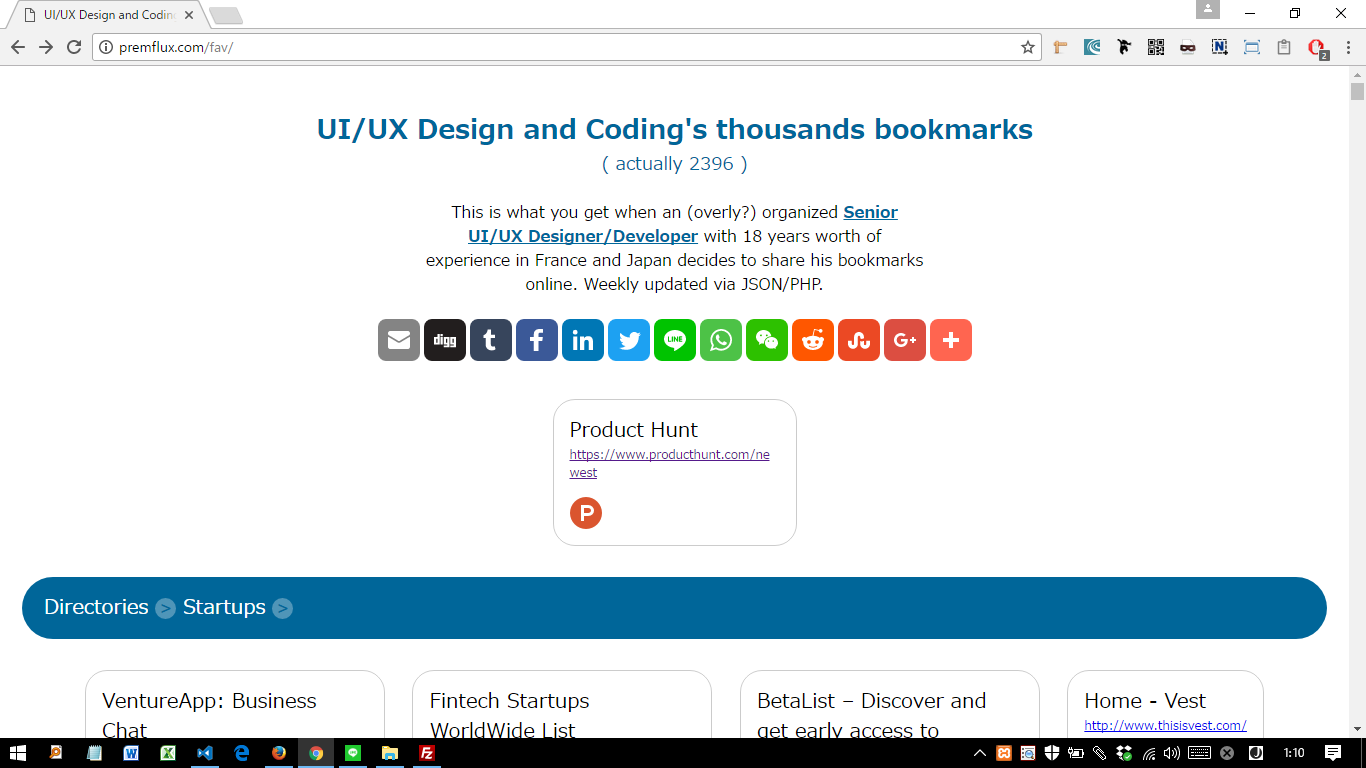Reload the page in Chrome
Screen dimensions: 1366x768
tap(74, 47)
